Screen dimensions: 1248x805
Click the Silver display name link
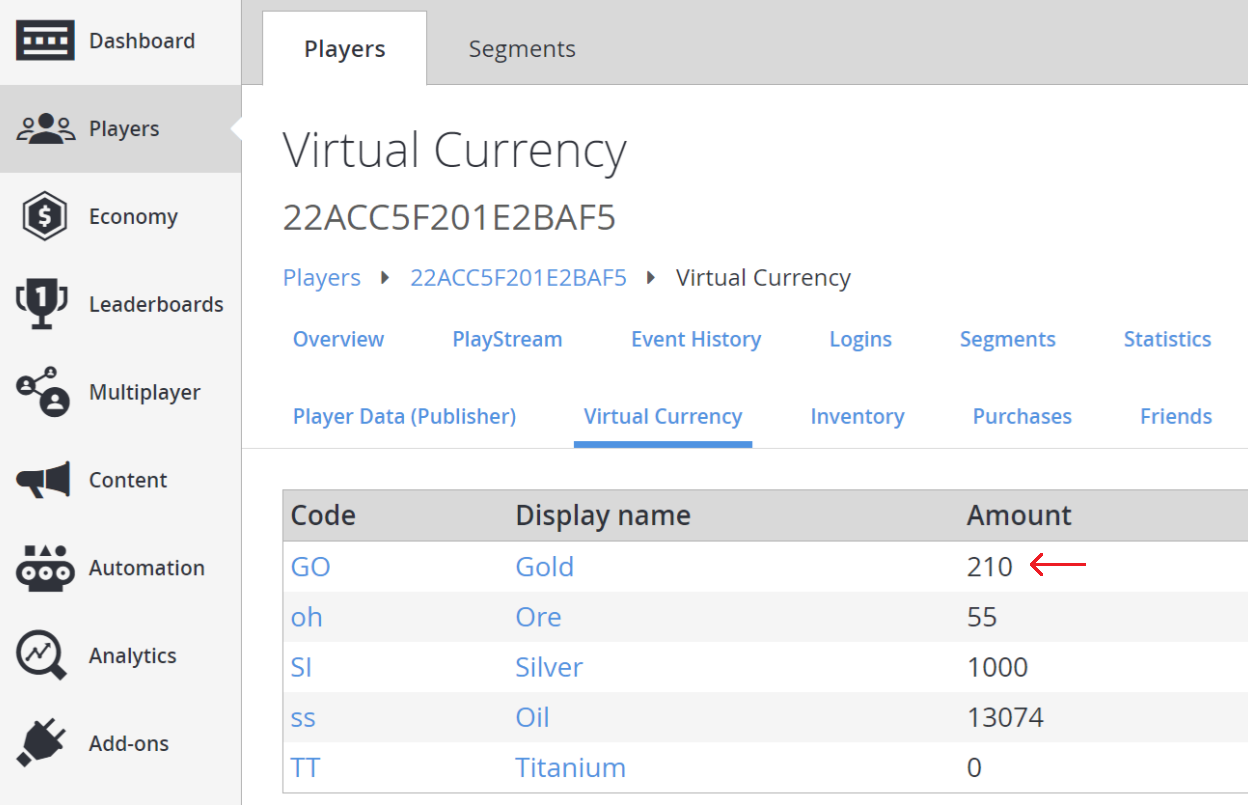[x=549, y=667]
